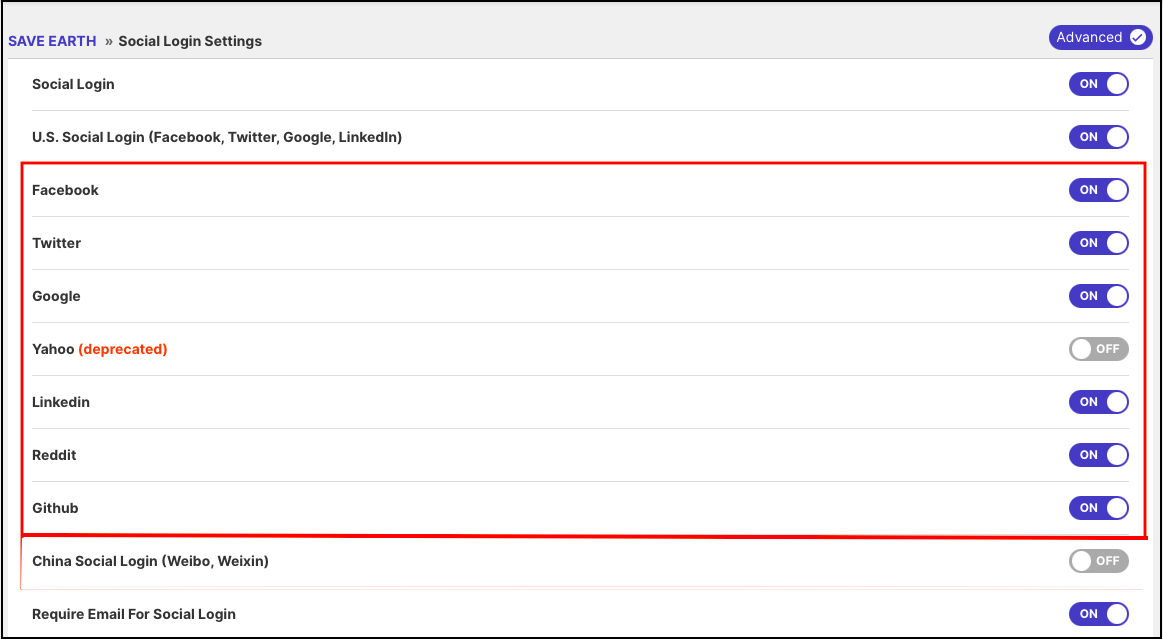Click the Social Login Settings breadcrumb text
This screenshot has height=639, width=1163.
pos(190,42)
